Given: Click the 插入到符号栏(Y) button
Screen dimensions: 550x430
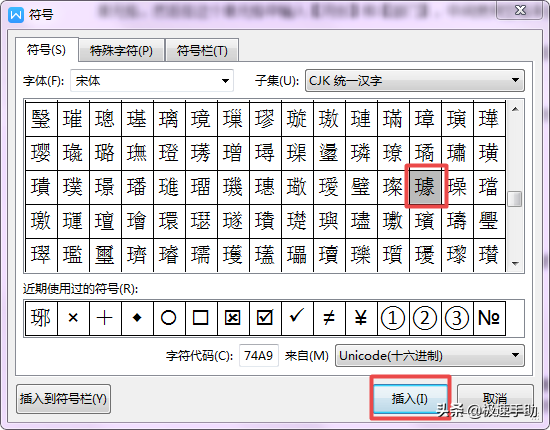Looking at the screenshot, I should click(63, 399).
